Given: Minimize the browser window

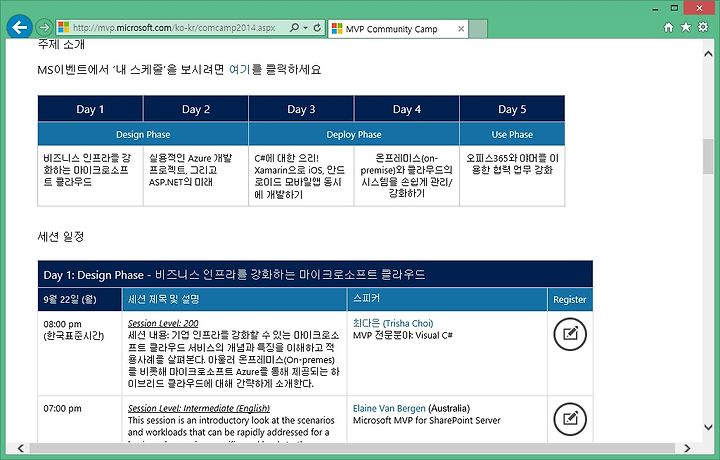Looking at the screenshot, I should [x=656, y=8].
